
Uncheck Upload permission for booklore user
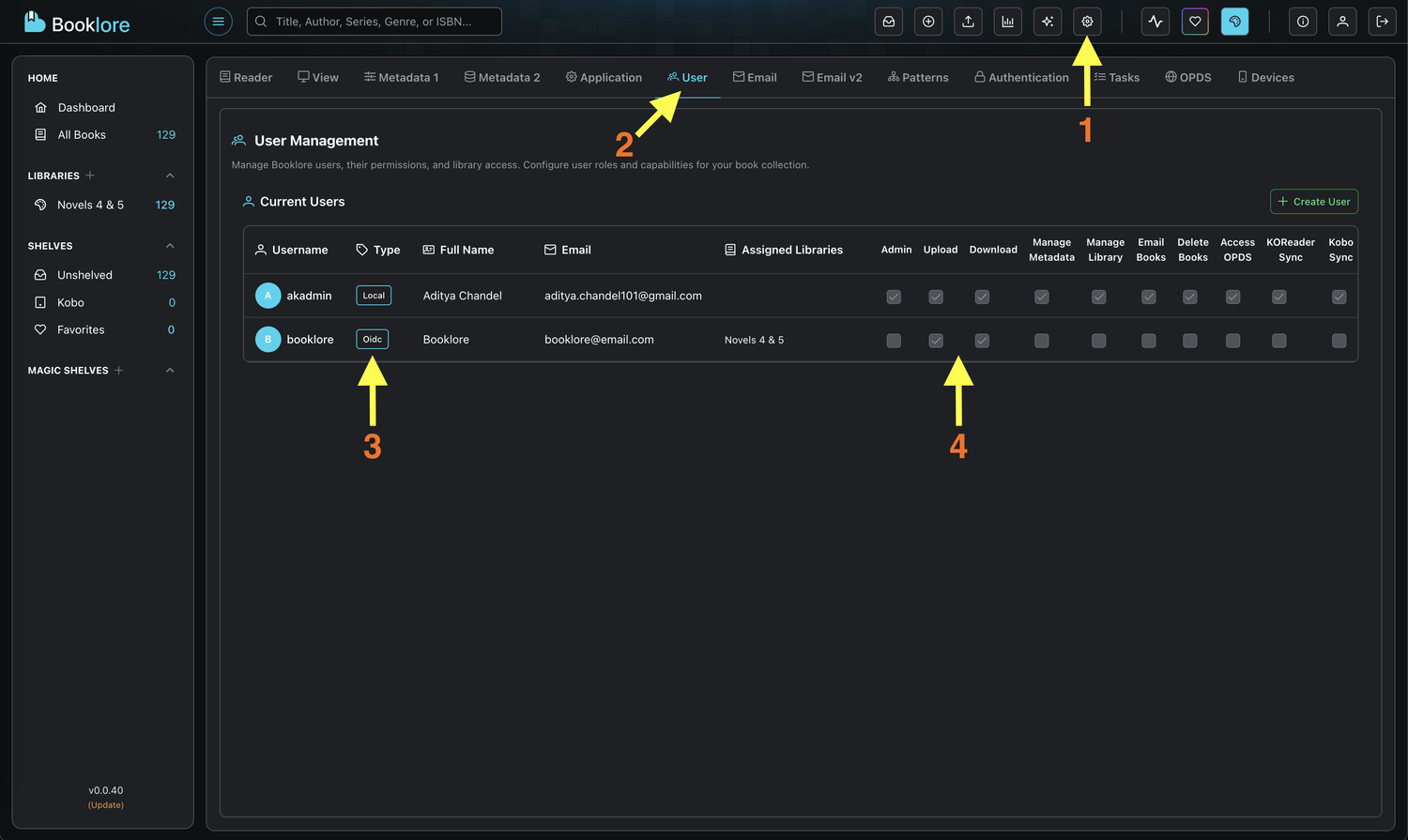pyautogui.click(x=936, y=341)
